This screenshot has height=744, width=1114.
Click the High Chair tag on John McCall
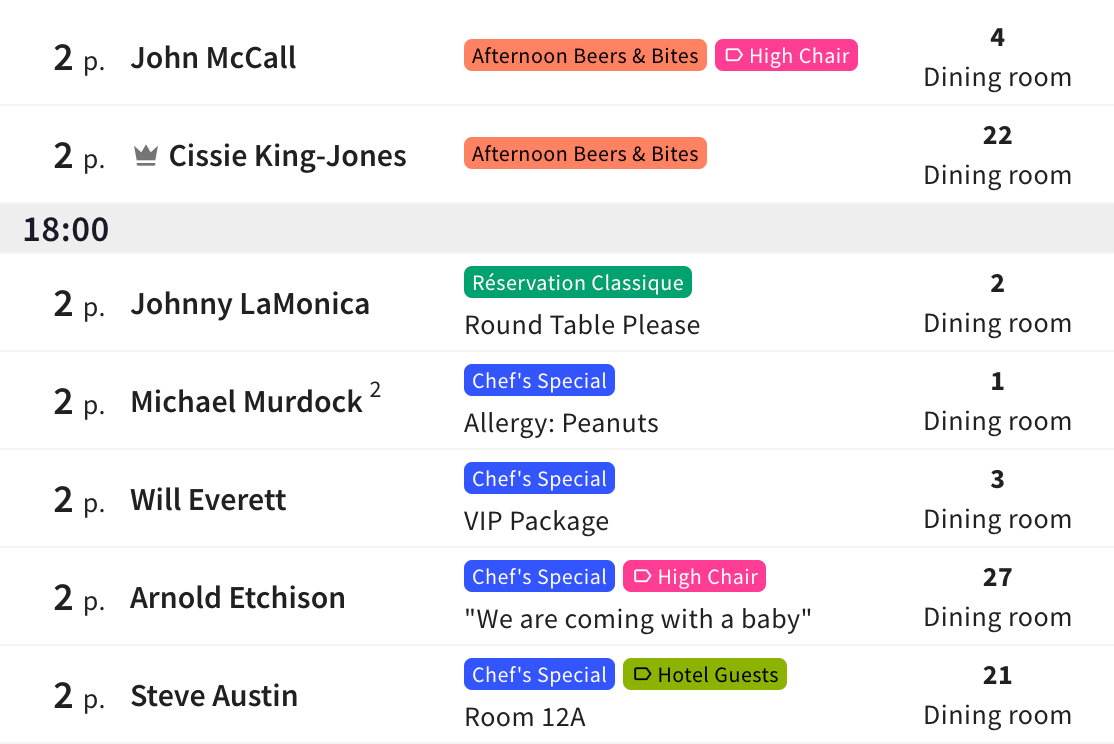click(786, 56)
